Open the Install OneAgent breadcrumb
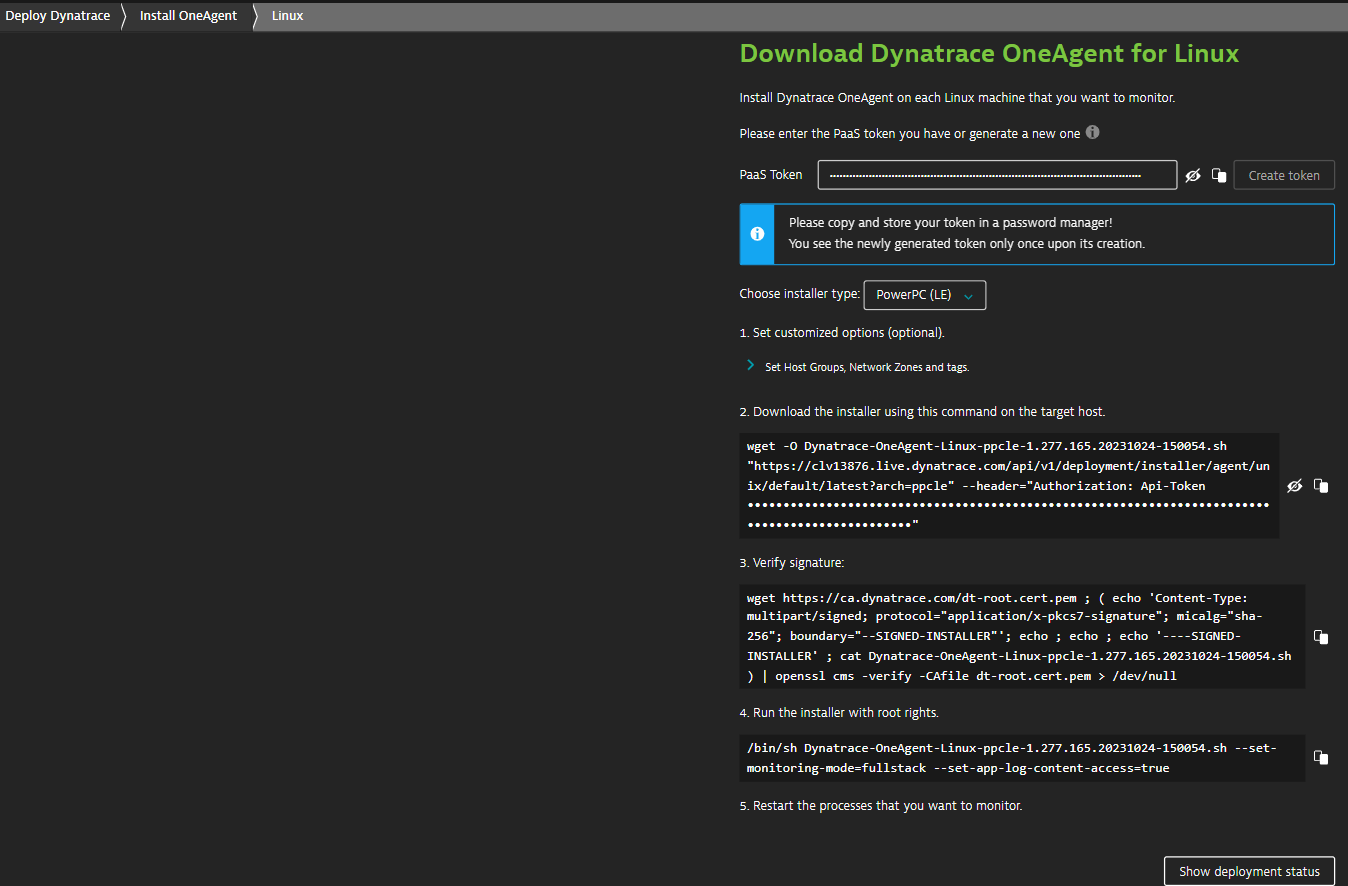Viewport: 1348px width, 886px height. point(188,15)
